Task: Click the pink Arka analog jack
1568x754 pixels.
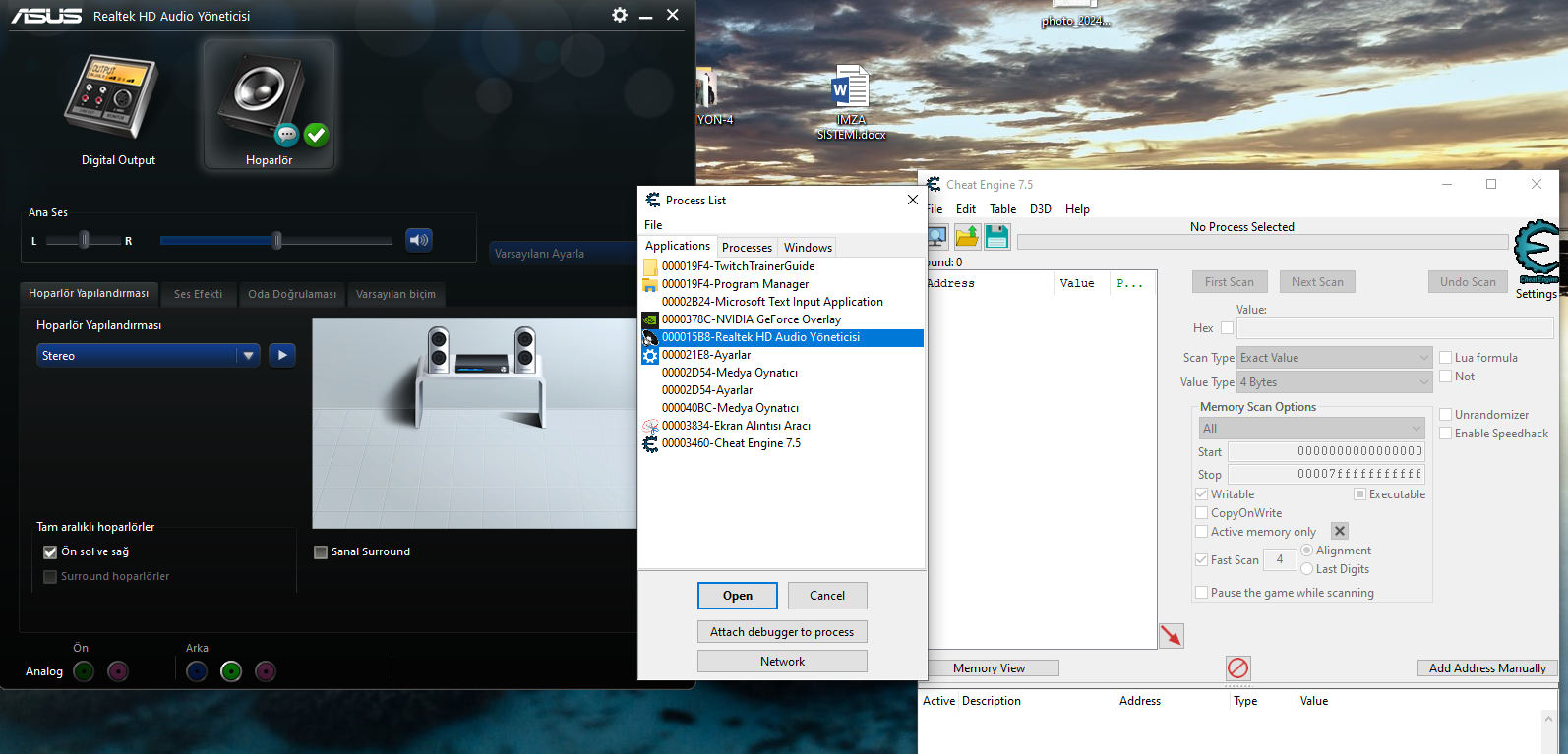Action: [x=266, y=671]
